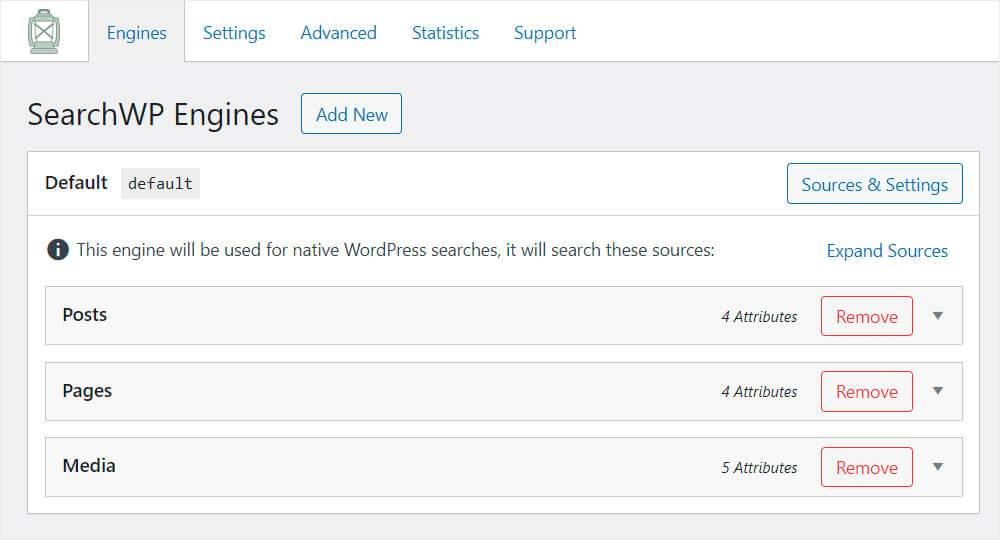1000x540 pixels.
Task: Go to the Advanced tab
Action: click(339, 33)
